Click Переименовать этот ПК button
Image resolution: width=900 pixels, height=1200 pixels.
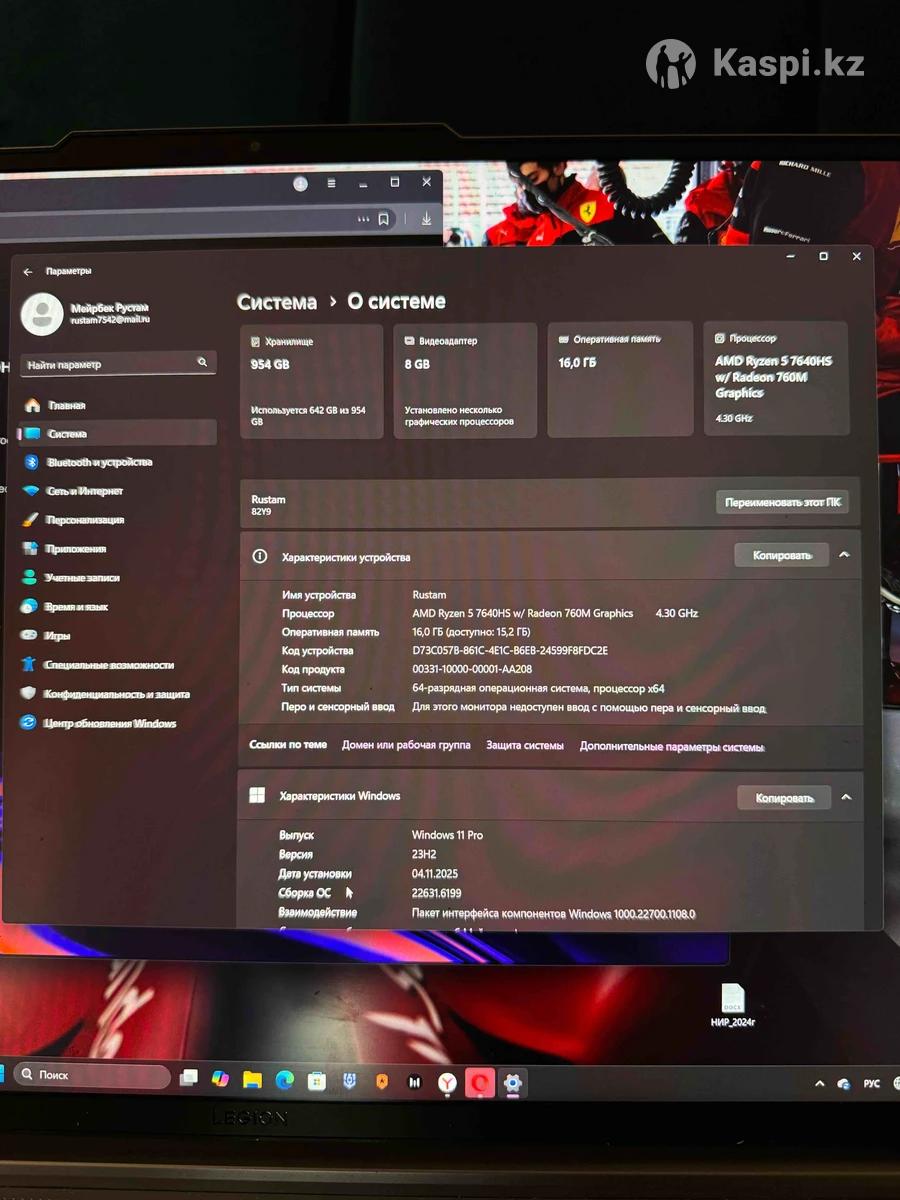[x=782, y=502]
